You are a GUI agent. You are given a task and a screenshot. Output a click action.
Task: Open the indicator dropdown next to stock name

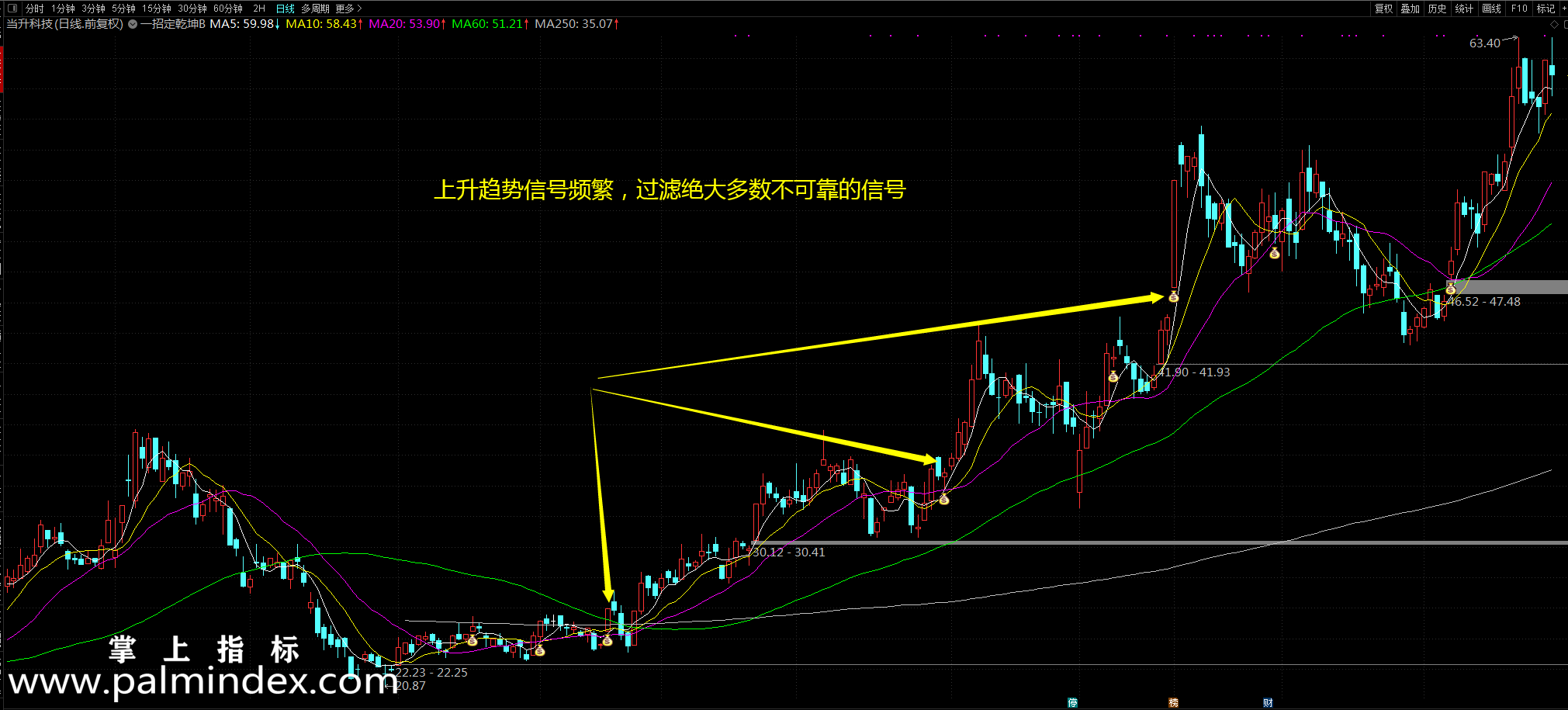[133, 24]
